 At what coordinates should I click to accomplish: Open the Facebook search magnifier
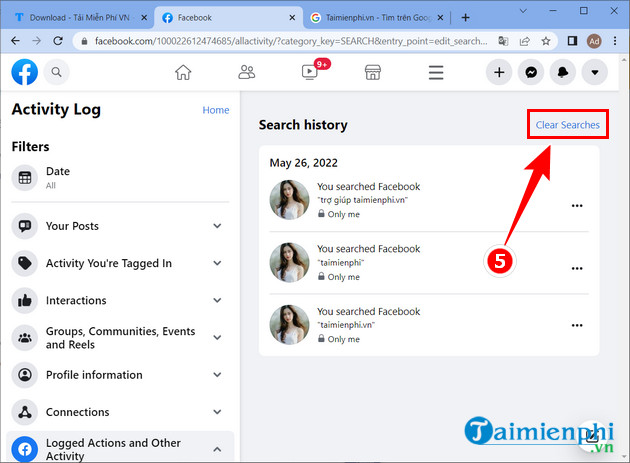tap(56, 72)
